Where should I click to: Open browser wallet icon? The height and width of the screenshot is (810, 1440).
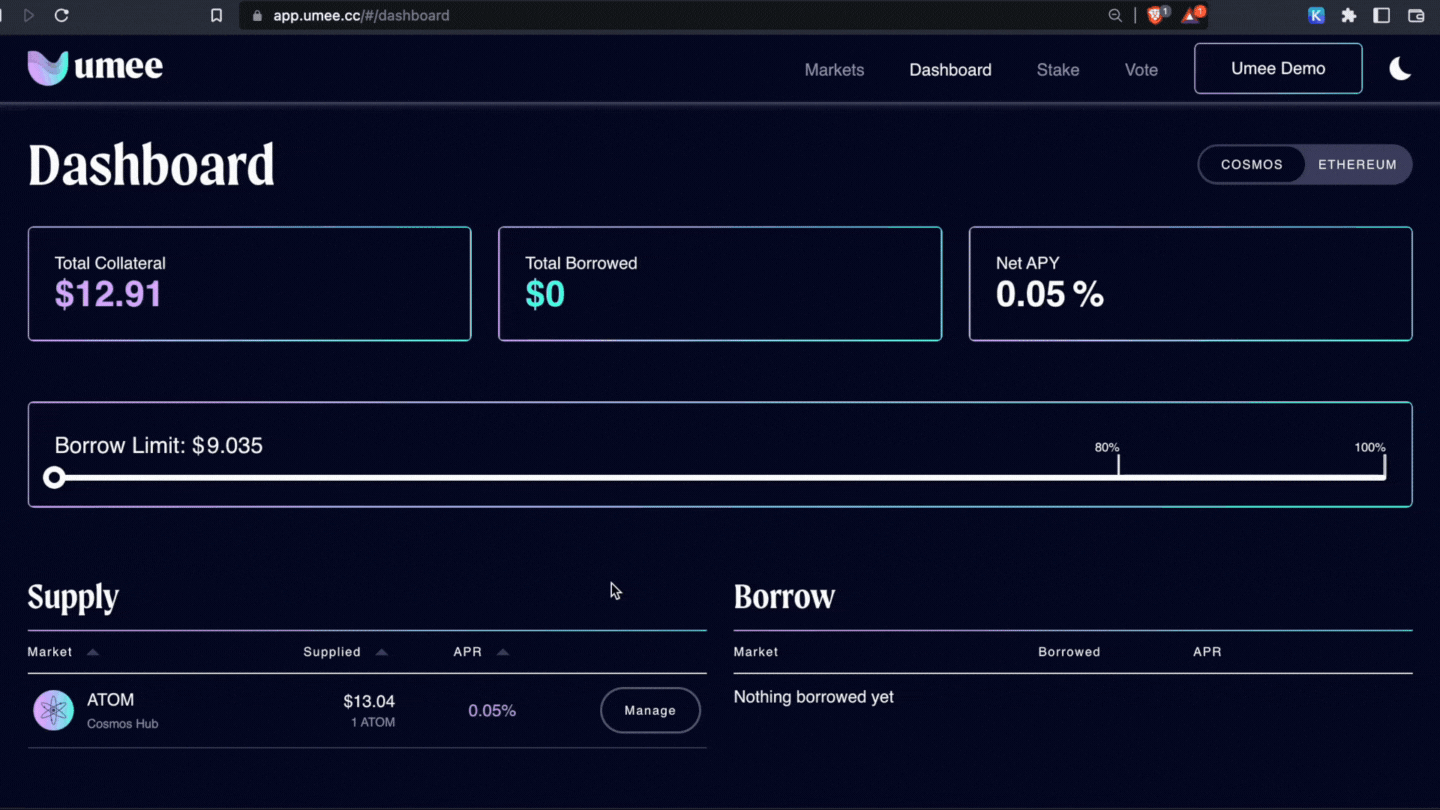pyautogui.click(x=1416, y=16)
